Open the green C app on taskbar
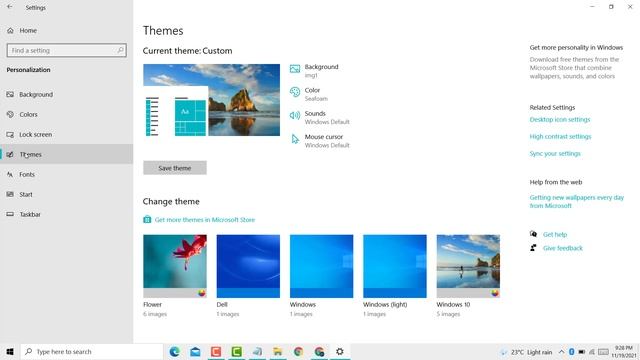The height and width of the screenshot is (360, 640). [237, 351]
